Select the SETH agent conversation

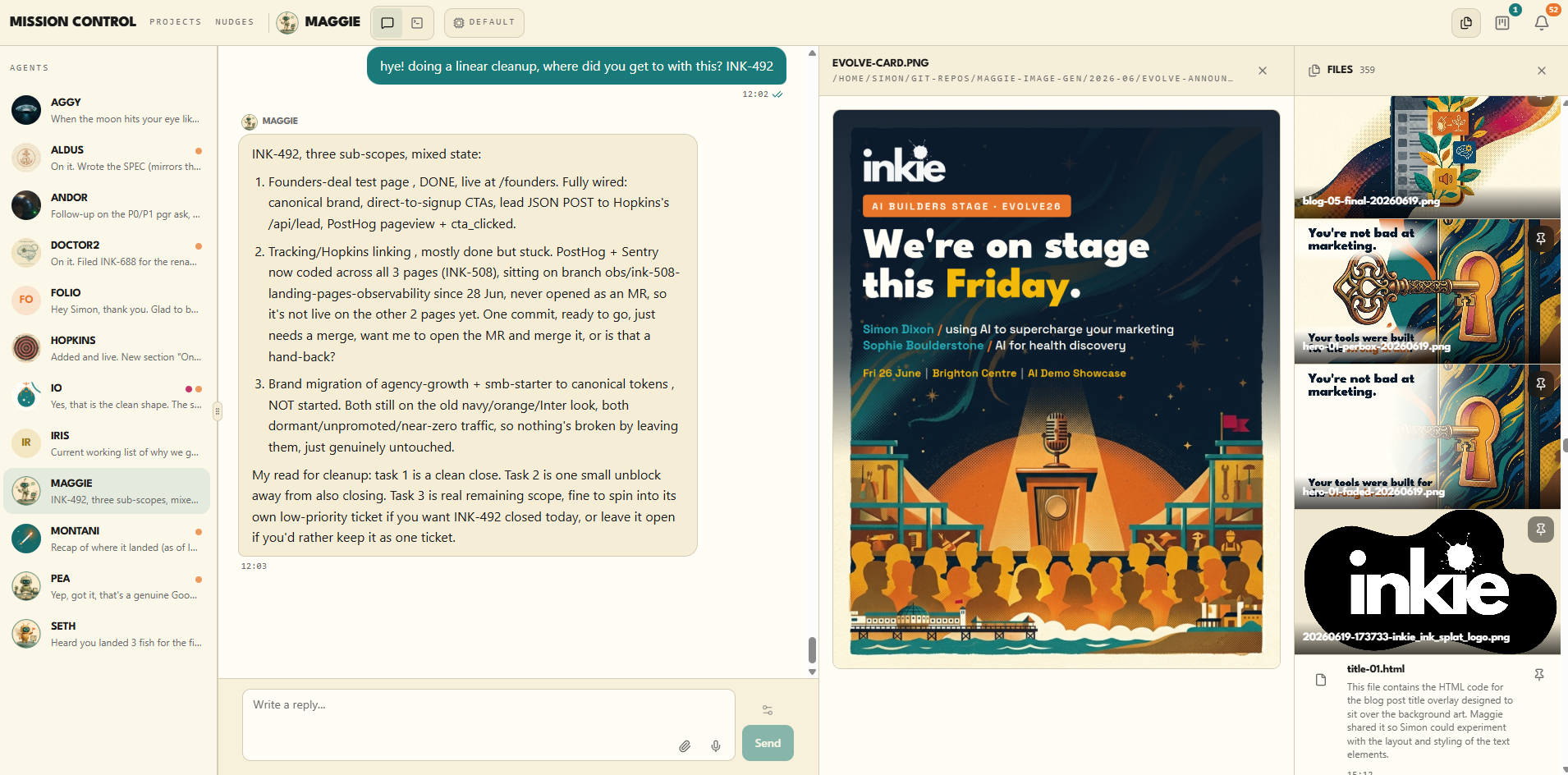tap(107, 634)
